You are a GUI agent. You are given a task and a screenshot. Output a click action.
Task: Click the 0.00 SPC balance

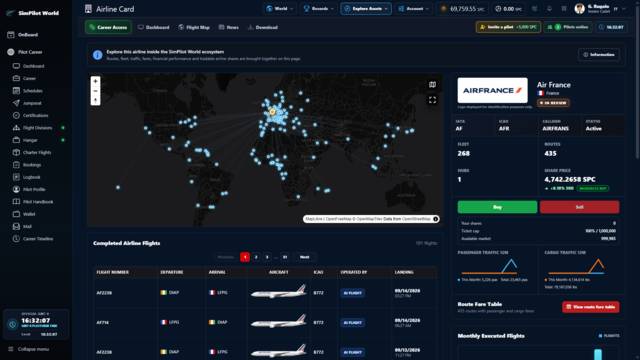[509, 9]
